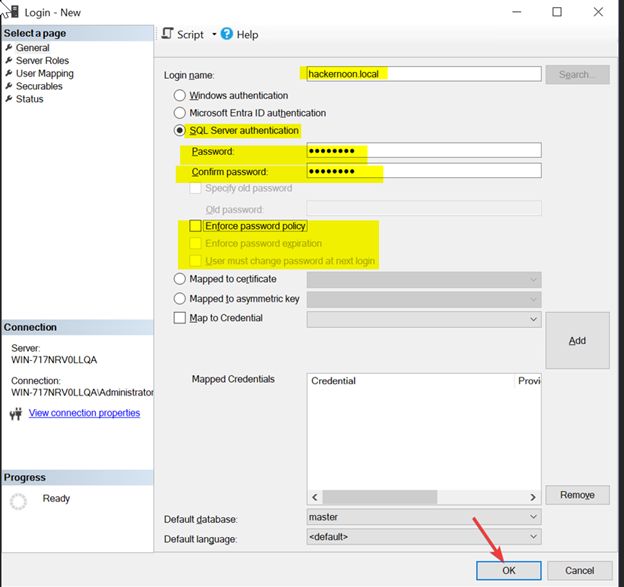Open the Mapped to asymmetric key dropdown

point(424,299)
